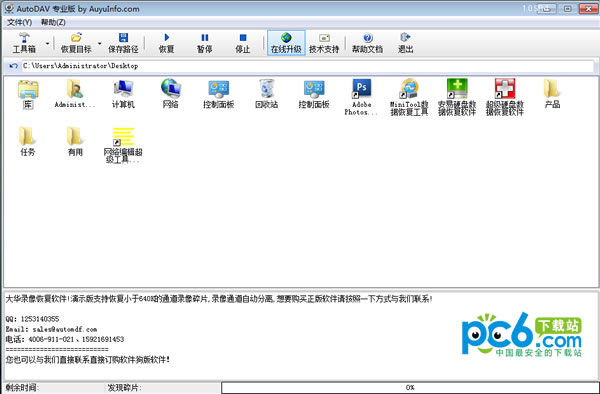Click the back arrow beside the path field

point(13,66)
